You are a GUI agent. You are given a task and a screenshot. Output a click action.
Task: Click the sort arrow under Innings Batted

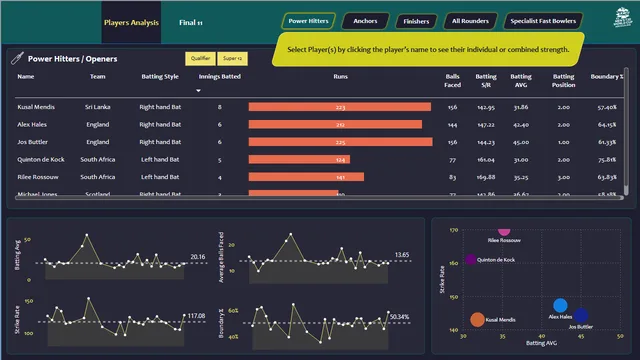pyautogui.click(x=198, y=91)
